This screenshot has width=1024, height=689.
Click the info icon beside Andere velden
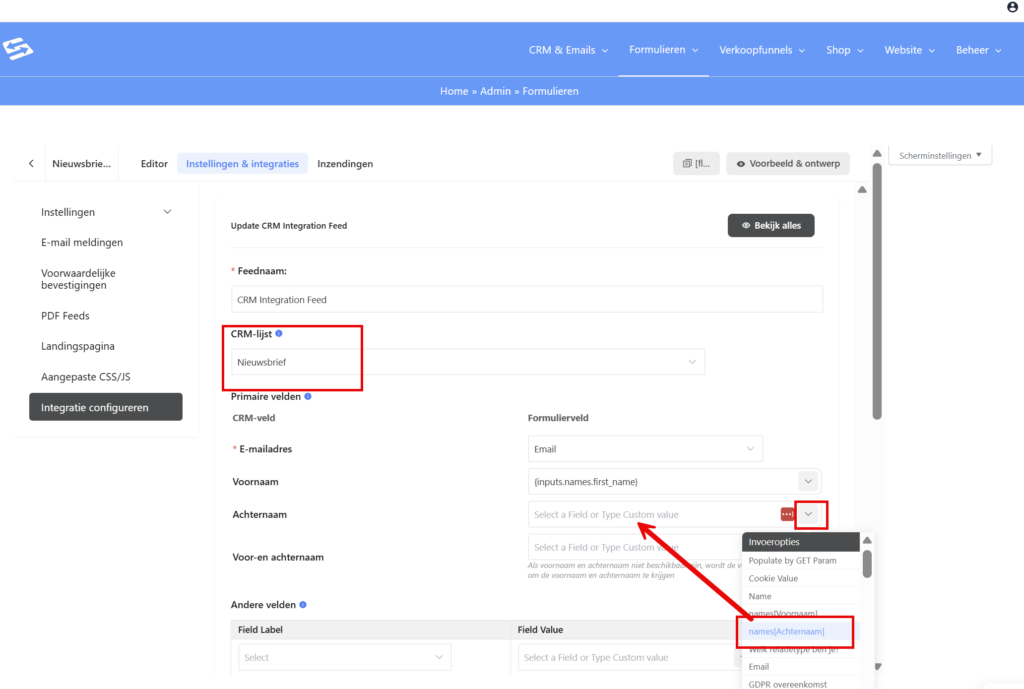tap(303, 605)
